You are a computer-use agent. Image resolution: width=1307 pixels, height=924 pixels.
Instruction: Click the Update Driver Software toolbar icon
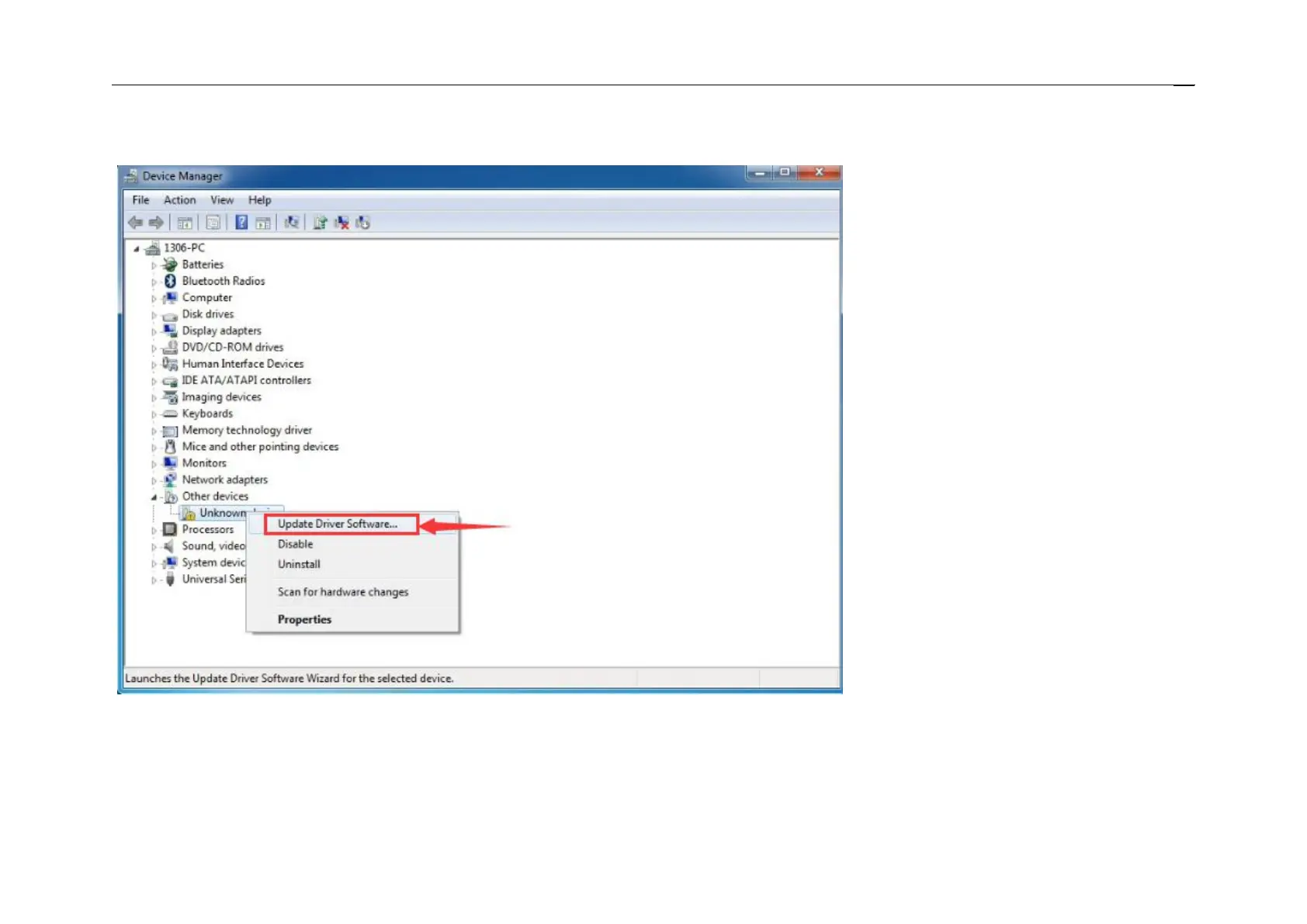click(320, 223)
